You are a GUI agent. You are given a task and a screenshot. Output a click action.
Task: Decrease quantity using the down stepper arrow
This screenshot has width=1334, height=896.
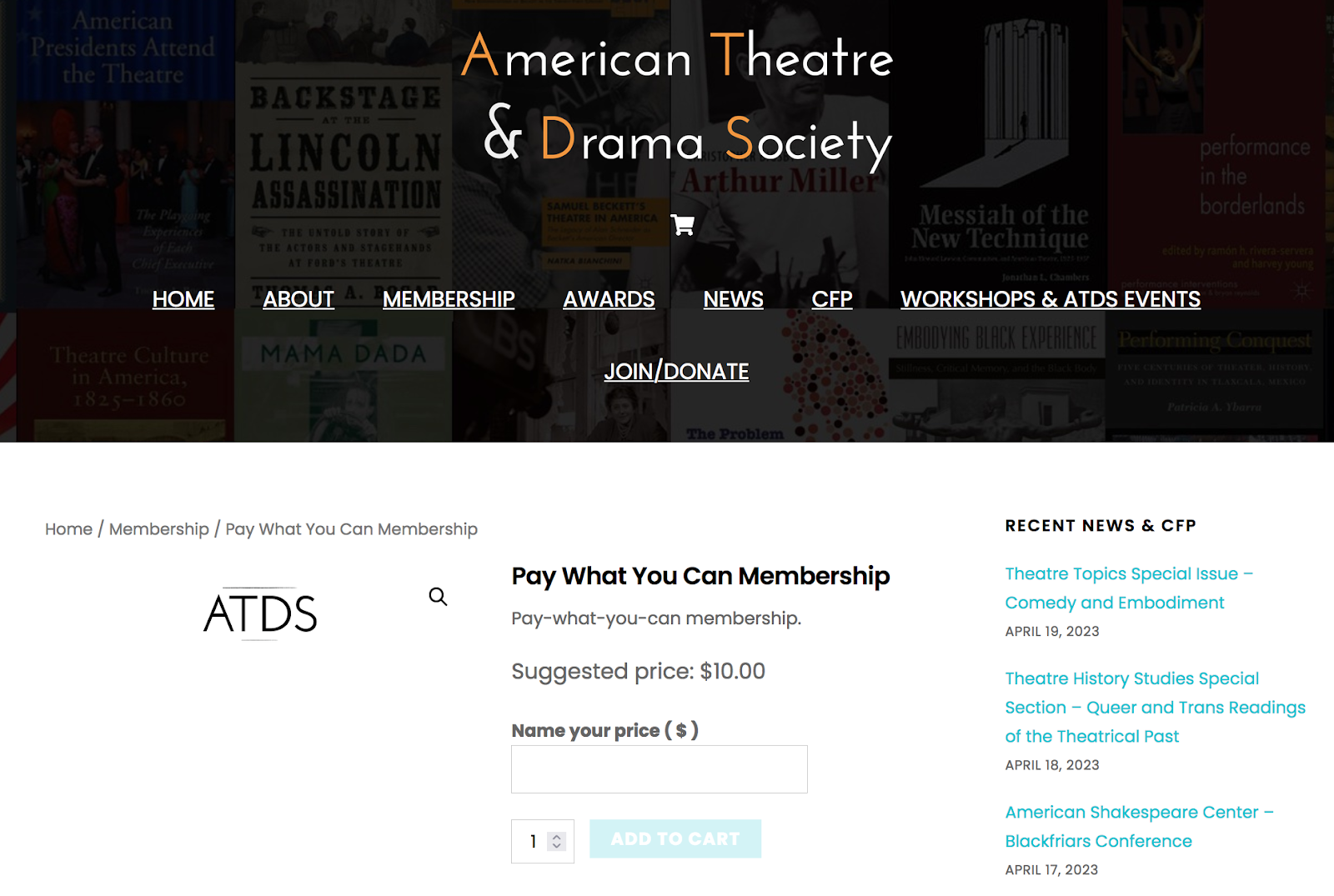[x=555, y=848]
